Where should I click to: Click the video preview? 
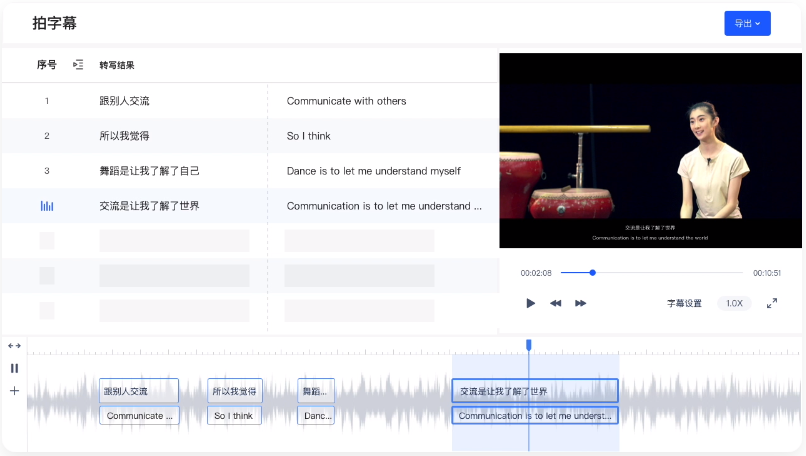click(650, 150)
